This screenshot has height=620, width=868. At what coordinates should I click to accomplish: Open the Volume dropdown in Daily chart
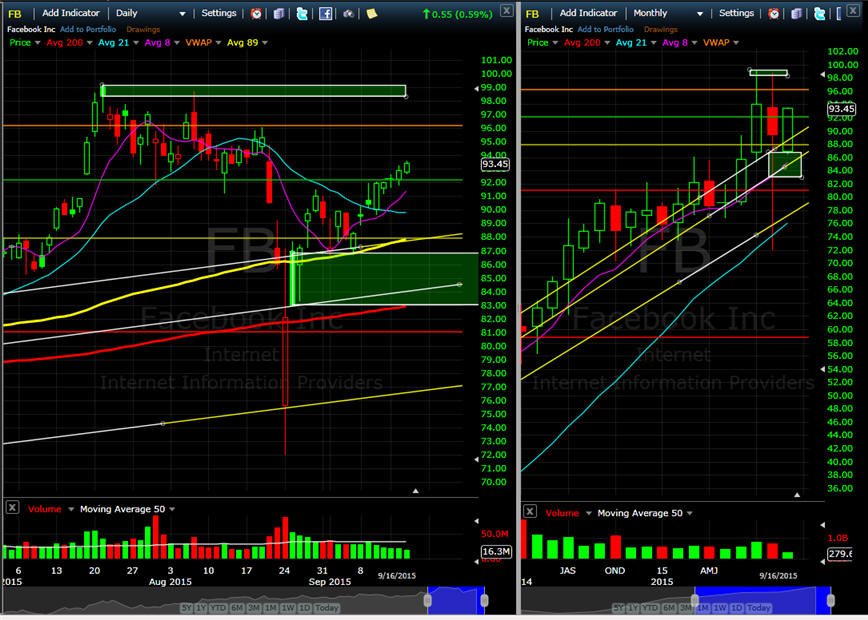tap(70, 509)
